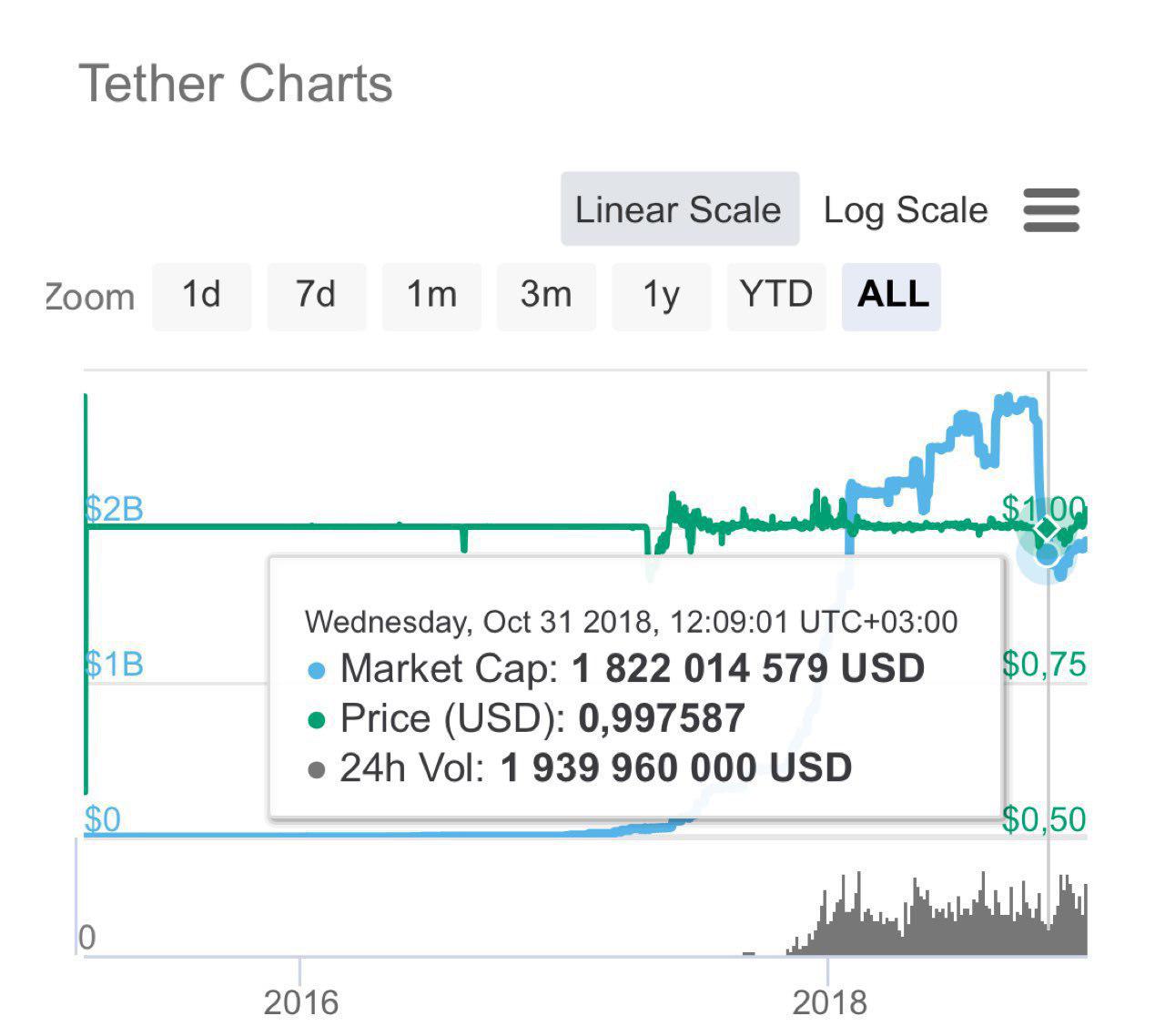1165x1036 pixels.
Task: Show ALL time chart data
Action: point(892,296)
